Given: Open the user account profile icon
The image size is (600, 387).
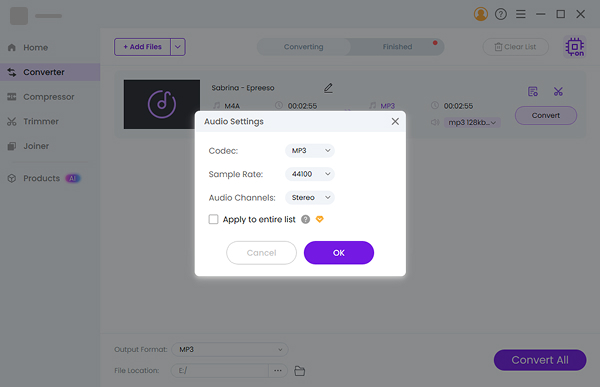Looking at the screenshot, I should click(x=481, y=14).
